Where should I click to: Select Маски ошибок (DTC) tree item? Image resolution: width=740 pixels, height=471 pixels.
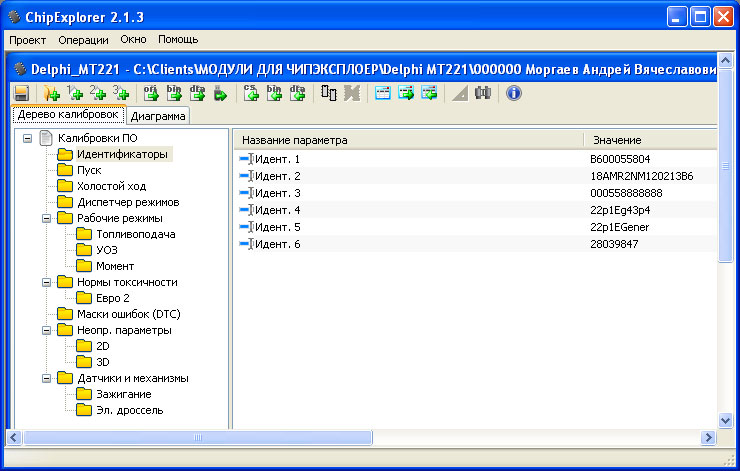tap(128, 314)
